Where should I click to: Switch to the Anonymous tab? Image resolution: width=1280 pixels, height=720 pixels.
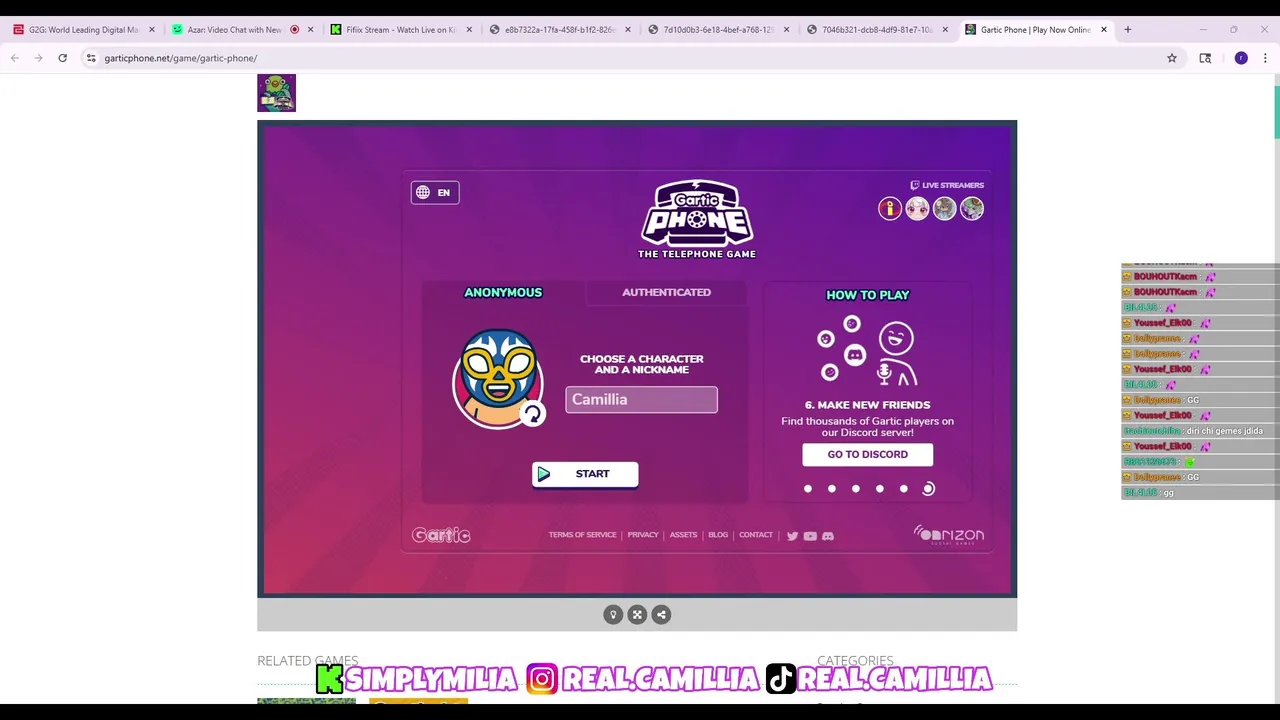(x=503, y=292)
